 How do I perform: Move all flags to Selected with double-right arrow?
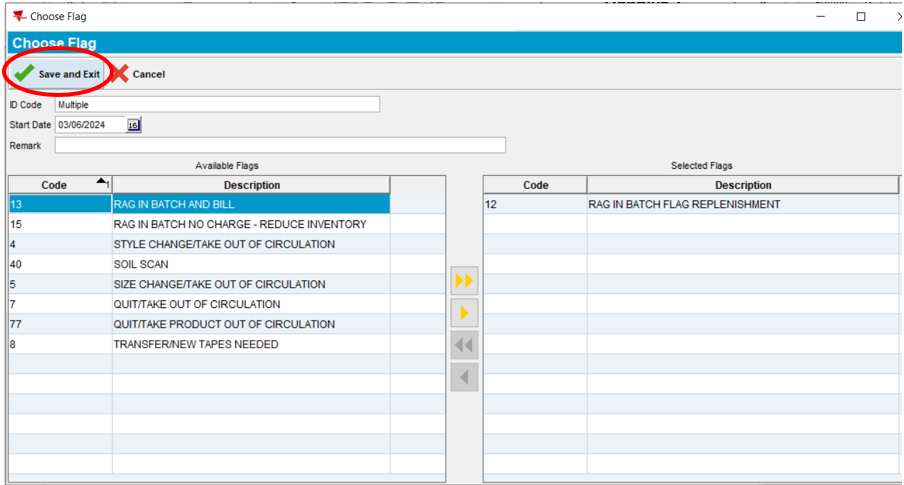pos(464,281)
